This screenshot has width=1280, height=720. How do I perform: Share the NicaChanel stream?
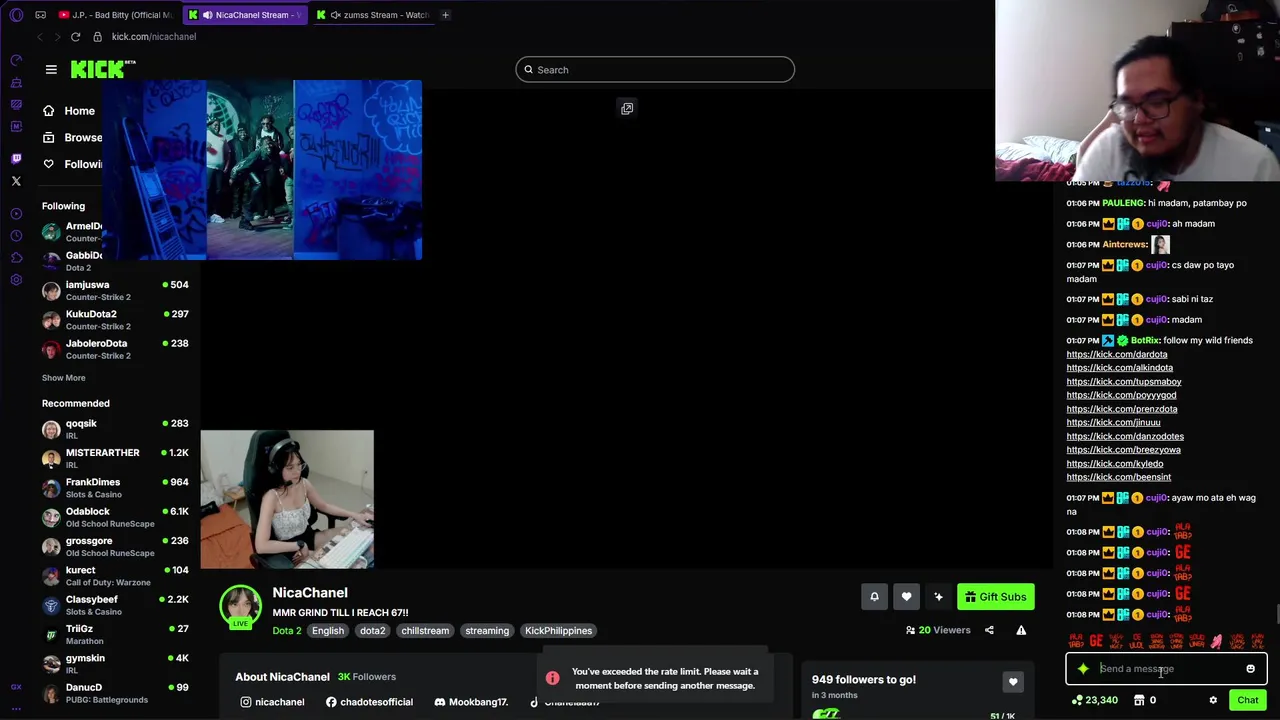(989, 630)
